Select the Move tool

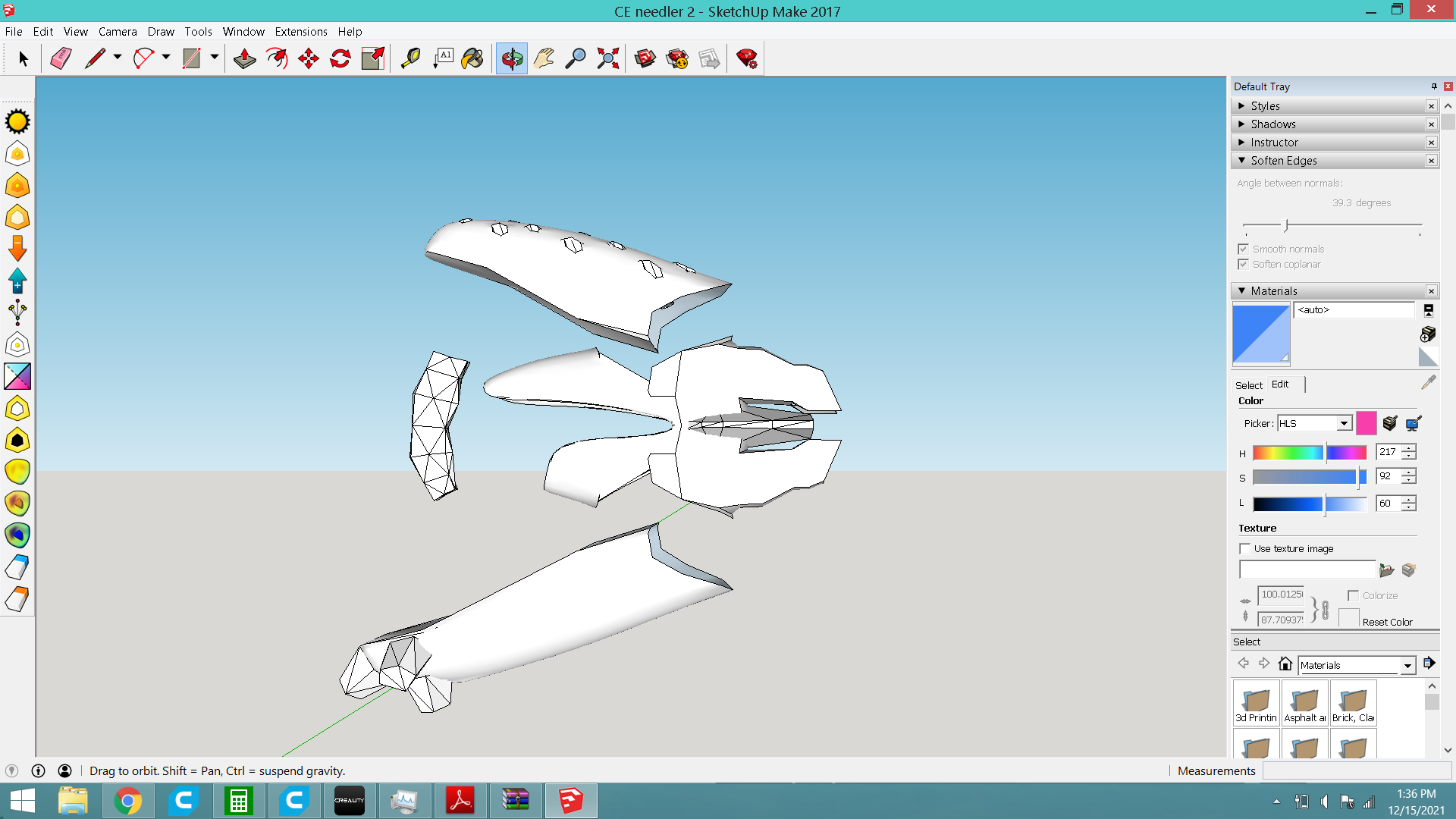(x=309, y=58)
